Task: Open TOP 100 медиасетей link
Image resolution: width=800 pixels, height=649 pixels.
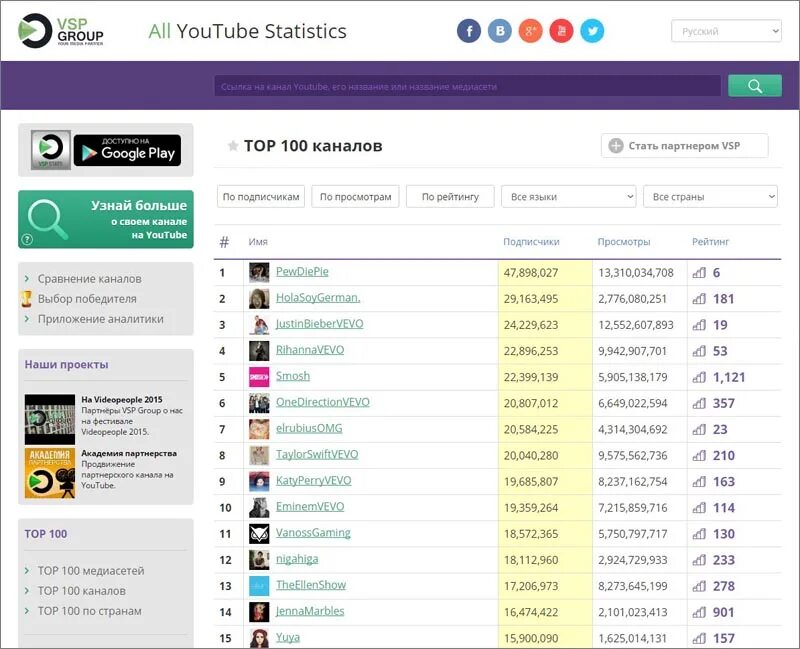Action: (91, 570)
